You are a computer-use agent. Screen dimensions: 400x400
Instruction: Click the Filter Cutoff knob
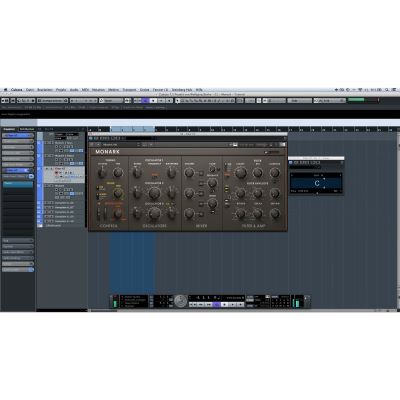coord(241,172)
